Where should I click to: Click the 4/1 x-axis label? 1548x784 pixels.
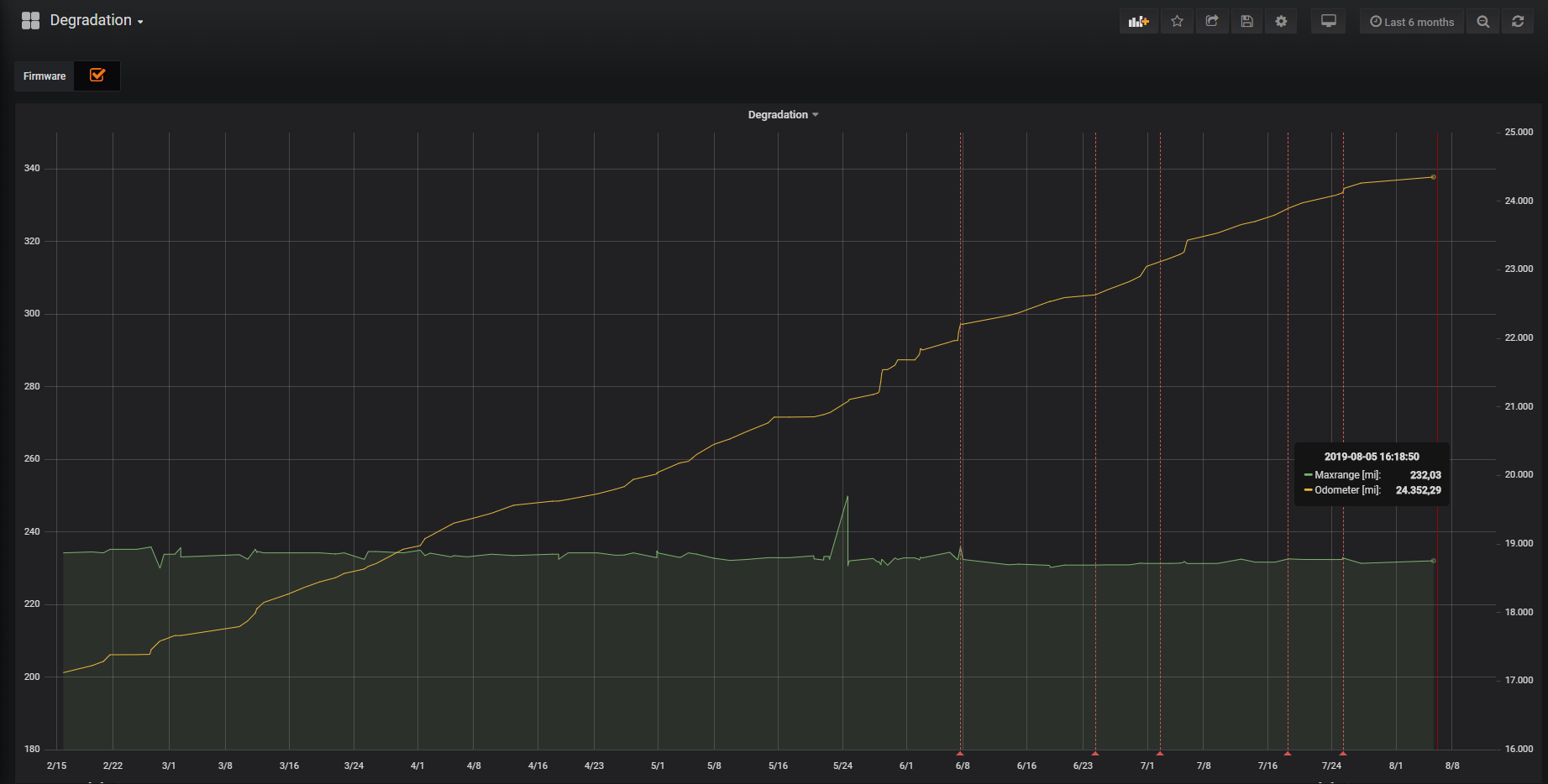[x=417, y=766]
